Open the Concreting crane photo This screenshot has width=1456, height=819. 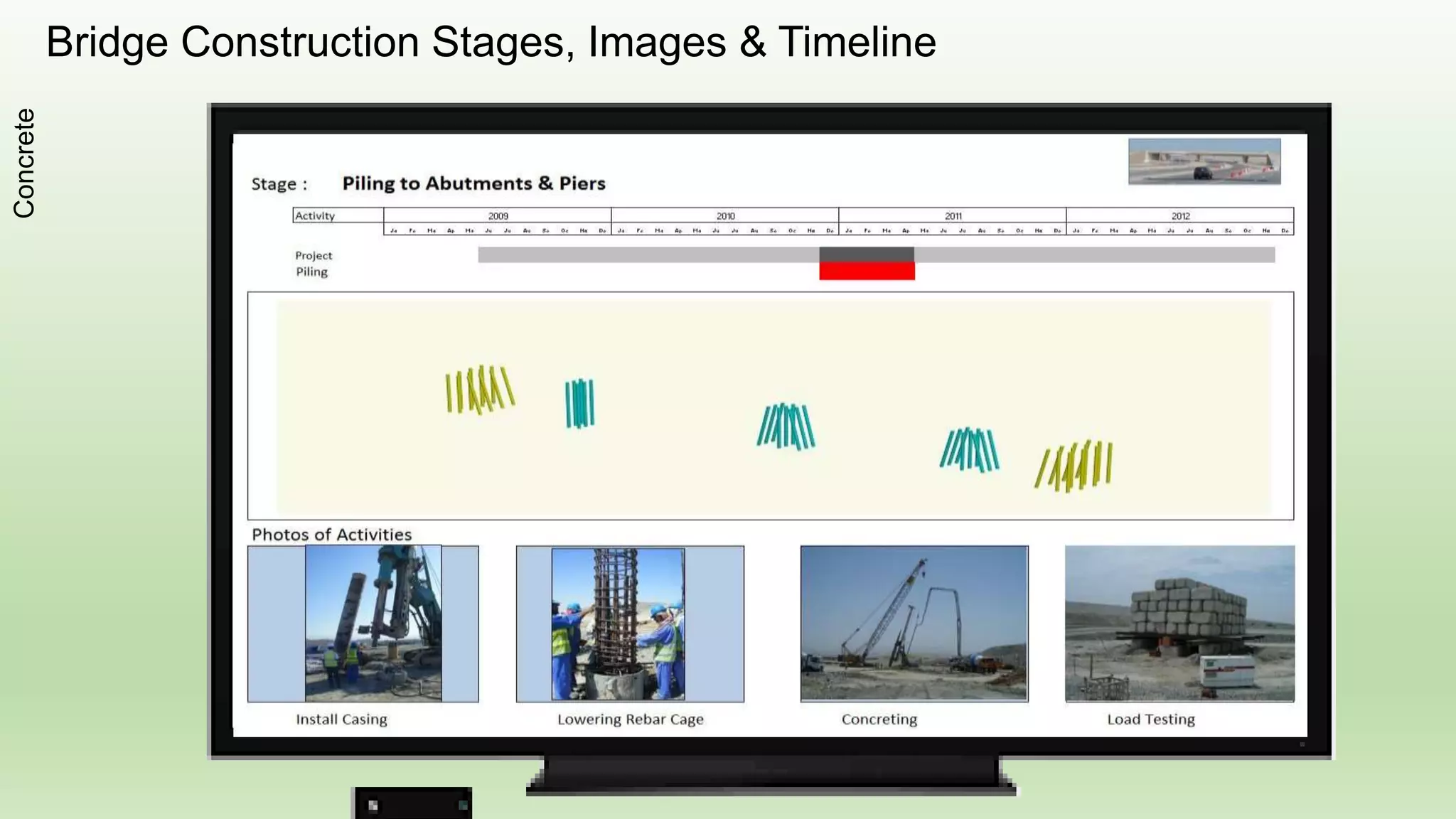click(914, 623)
